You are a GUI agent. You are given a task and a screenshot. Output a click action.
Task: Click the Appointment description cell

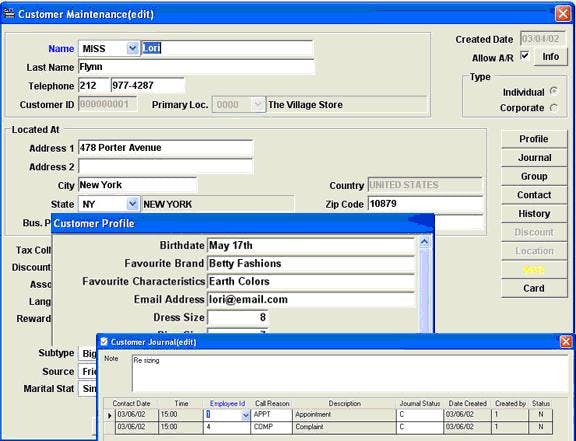click(x=345, y=415)
